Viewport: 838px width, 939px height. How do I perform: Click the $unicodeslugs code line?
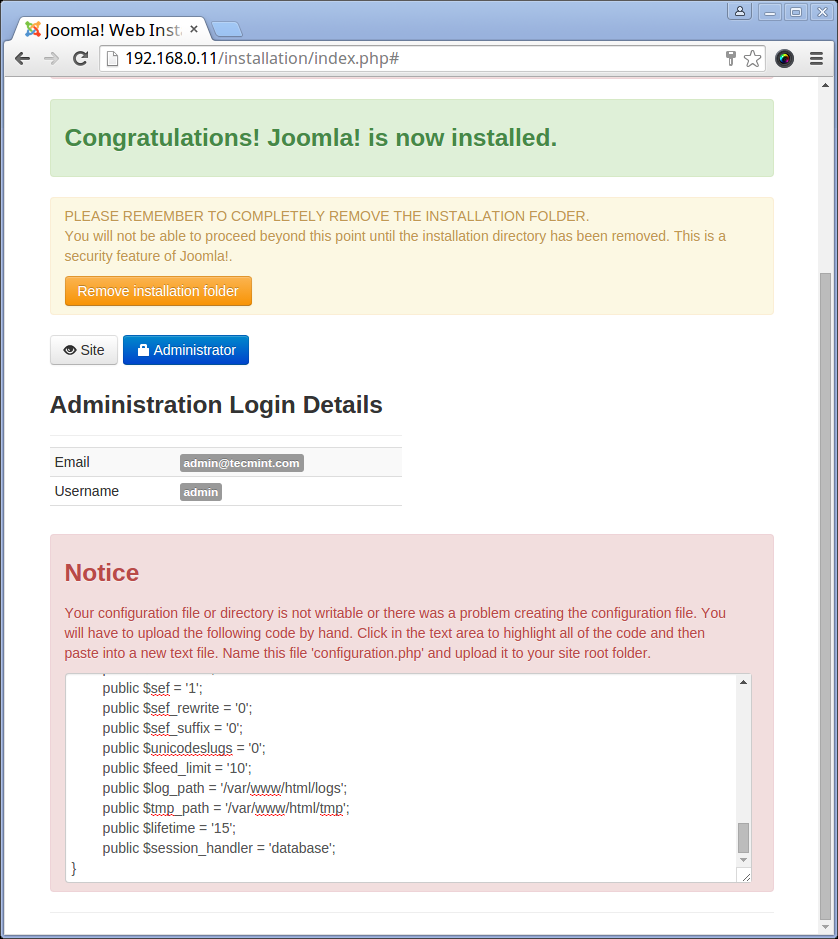[184, 749]
